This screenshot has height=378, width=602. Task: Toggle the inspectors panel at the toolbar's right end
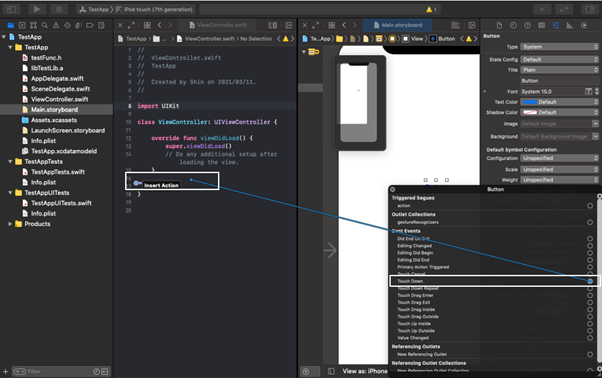pyautogui.click(x=590, y=9)
